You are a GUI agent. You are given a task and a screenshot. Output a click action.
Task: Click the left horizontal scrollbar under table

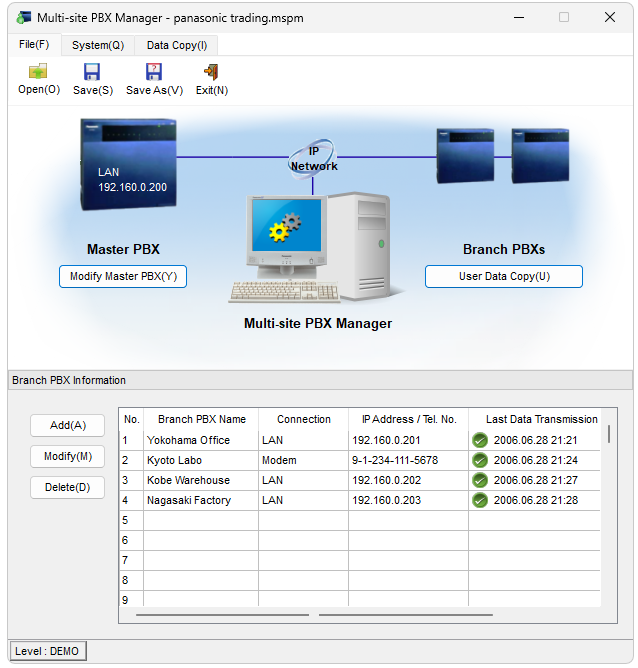pos(222,615)
